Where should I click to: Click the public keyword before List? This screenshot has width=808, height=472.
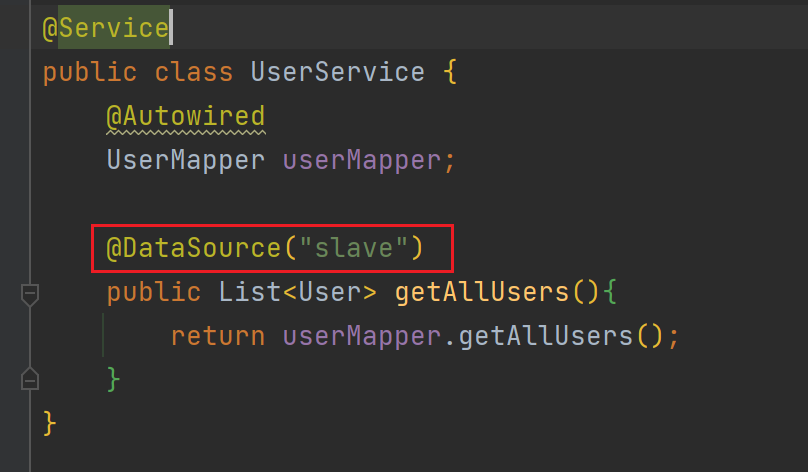click(x=153, y=292)
